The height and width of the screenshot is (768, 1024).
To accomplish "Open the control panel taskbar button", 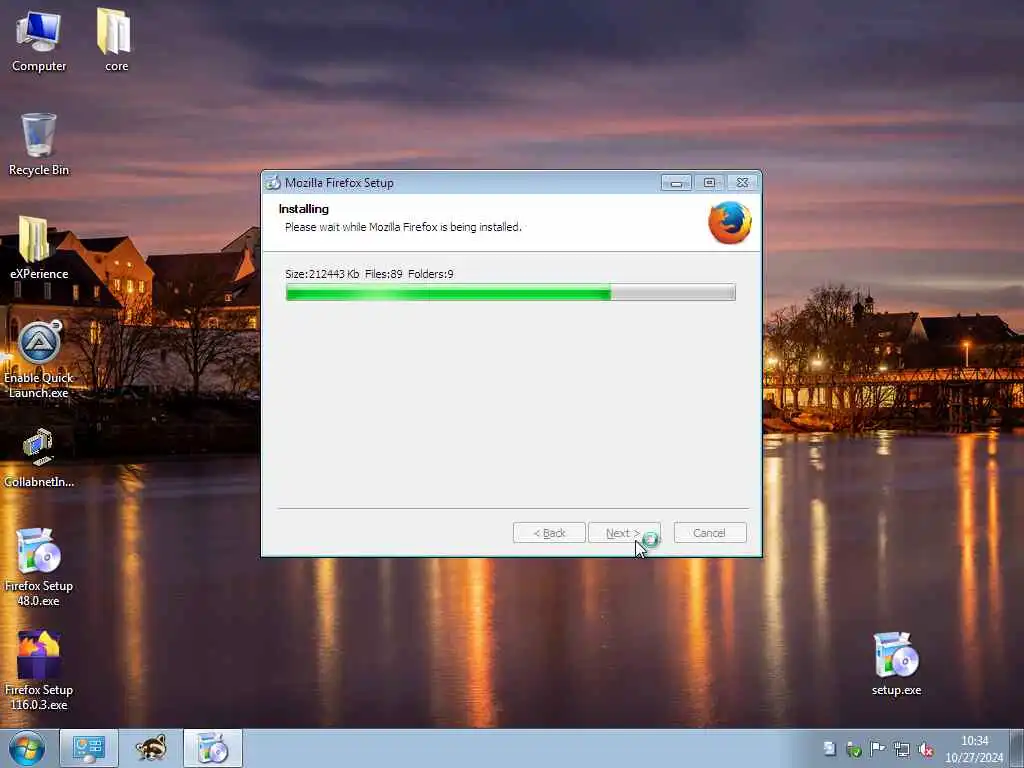I will [x=89, y=748].
